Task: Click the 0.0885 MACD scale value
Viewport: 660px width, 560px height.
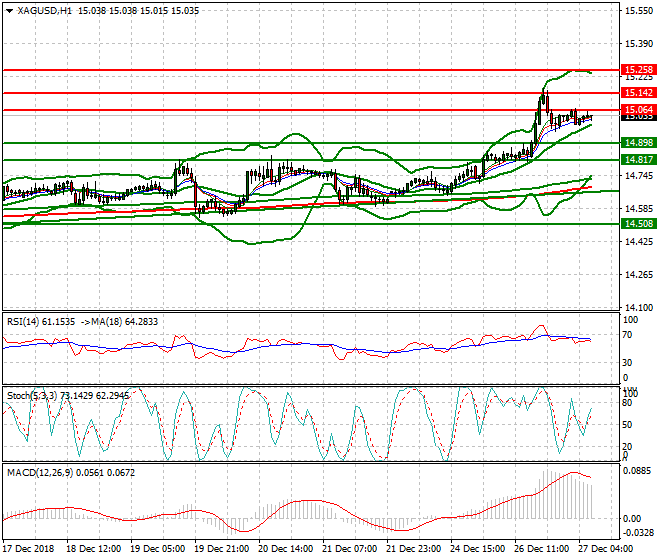Action: coord(639,471)
